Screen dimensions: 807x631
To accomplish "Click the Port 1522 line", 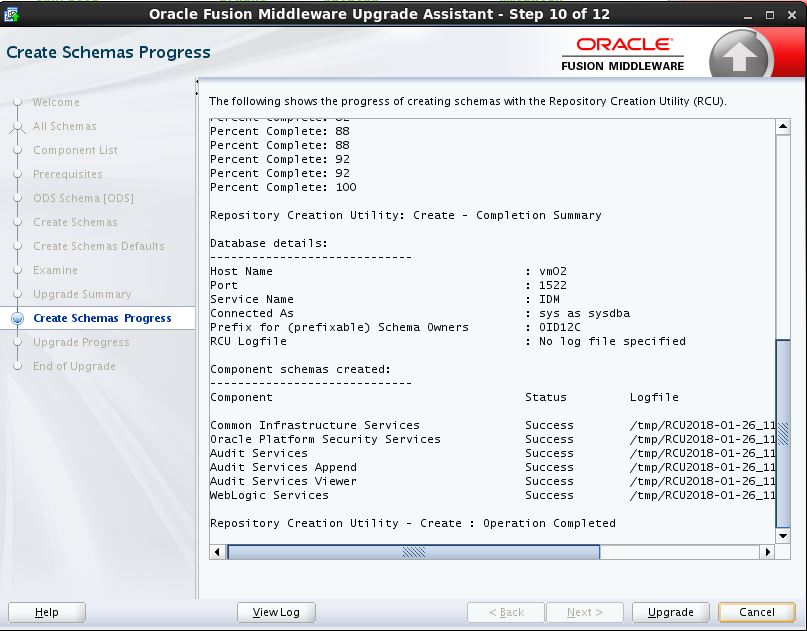I will [x=389, y=285].
